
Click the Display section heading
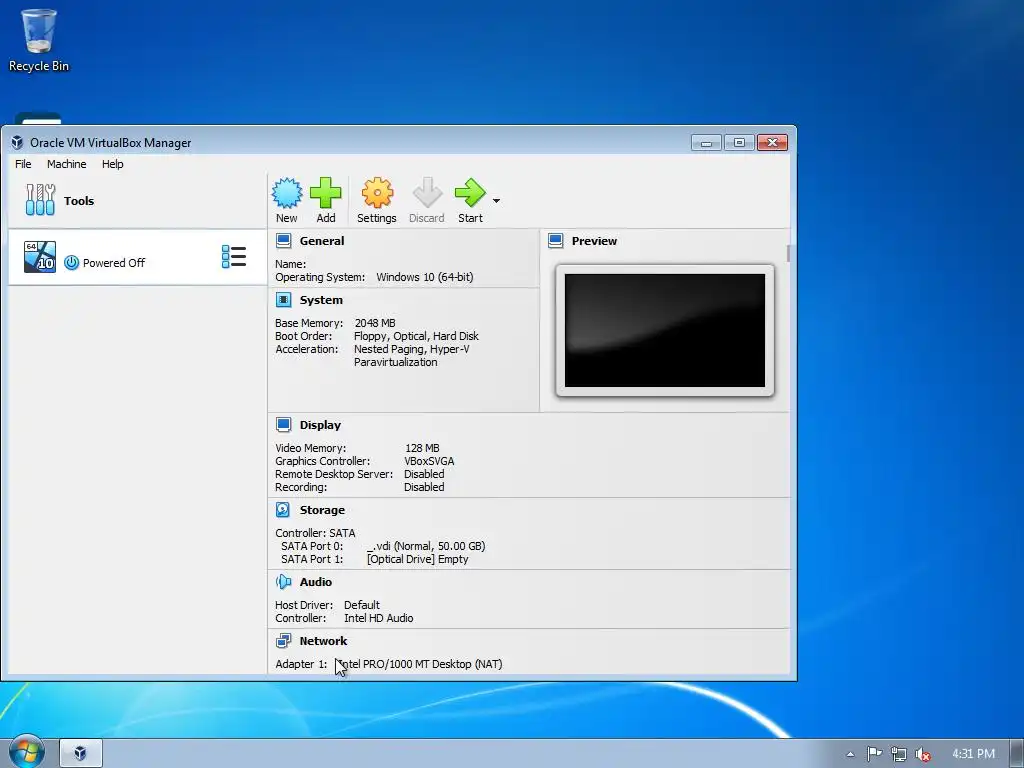[320, 425]
